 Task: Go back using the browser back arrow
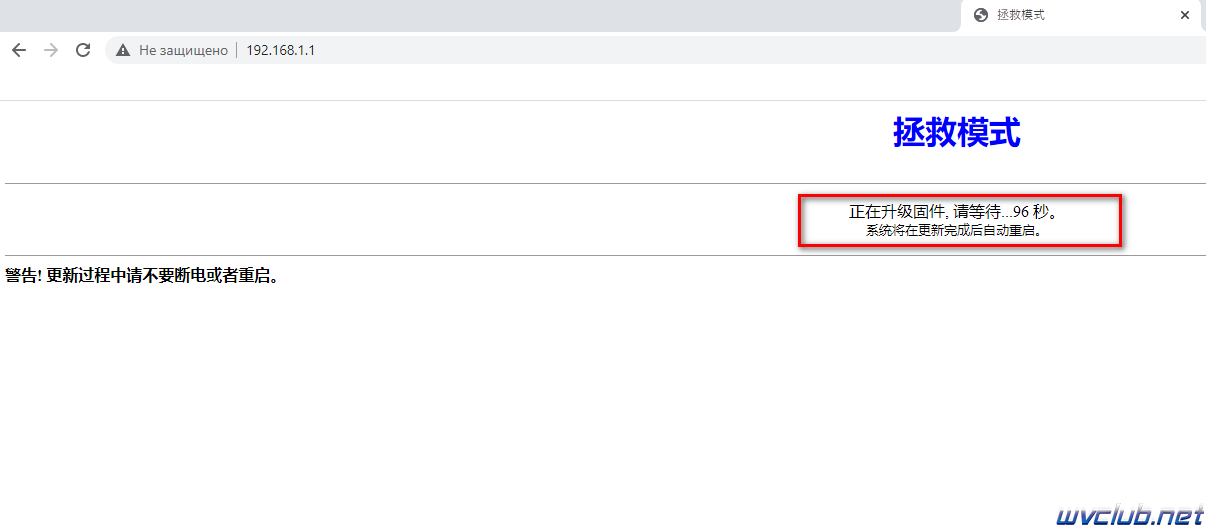point(19,50)
